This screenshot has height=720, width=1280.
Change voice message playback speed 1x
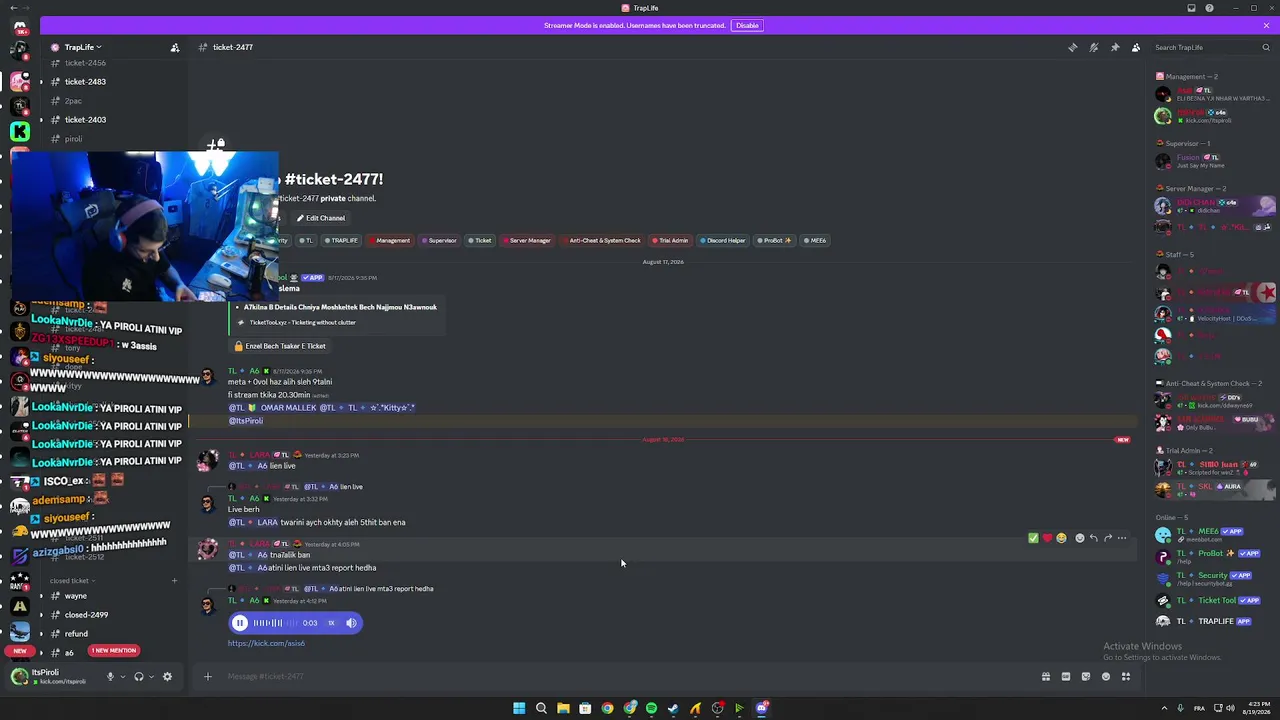point(331,623)
